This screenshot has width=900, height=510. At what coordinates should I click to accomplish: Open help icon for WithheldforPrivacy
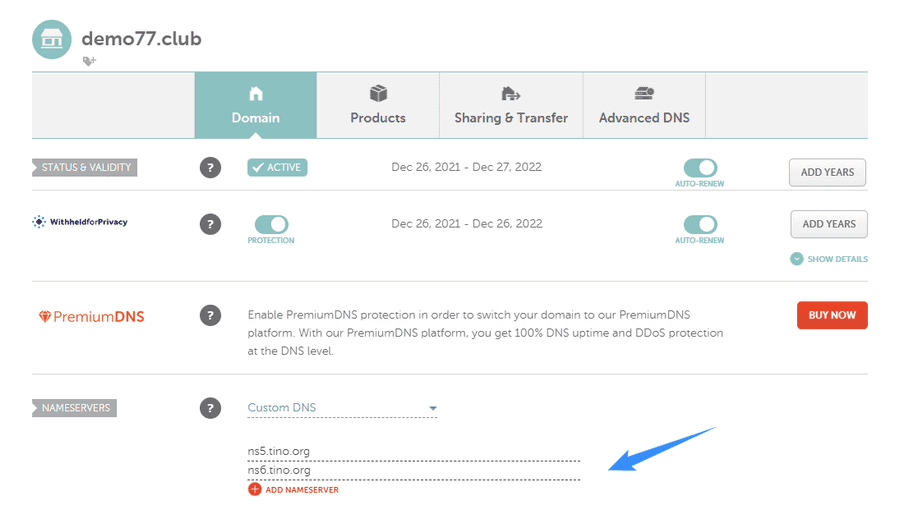210,224
